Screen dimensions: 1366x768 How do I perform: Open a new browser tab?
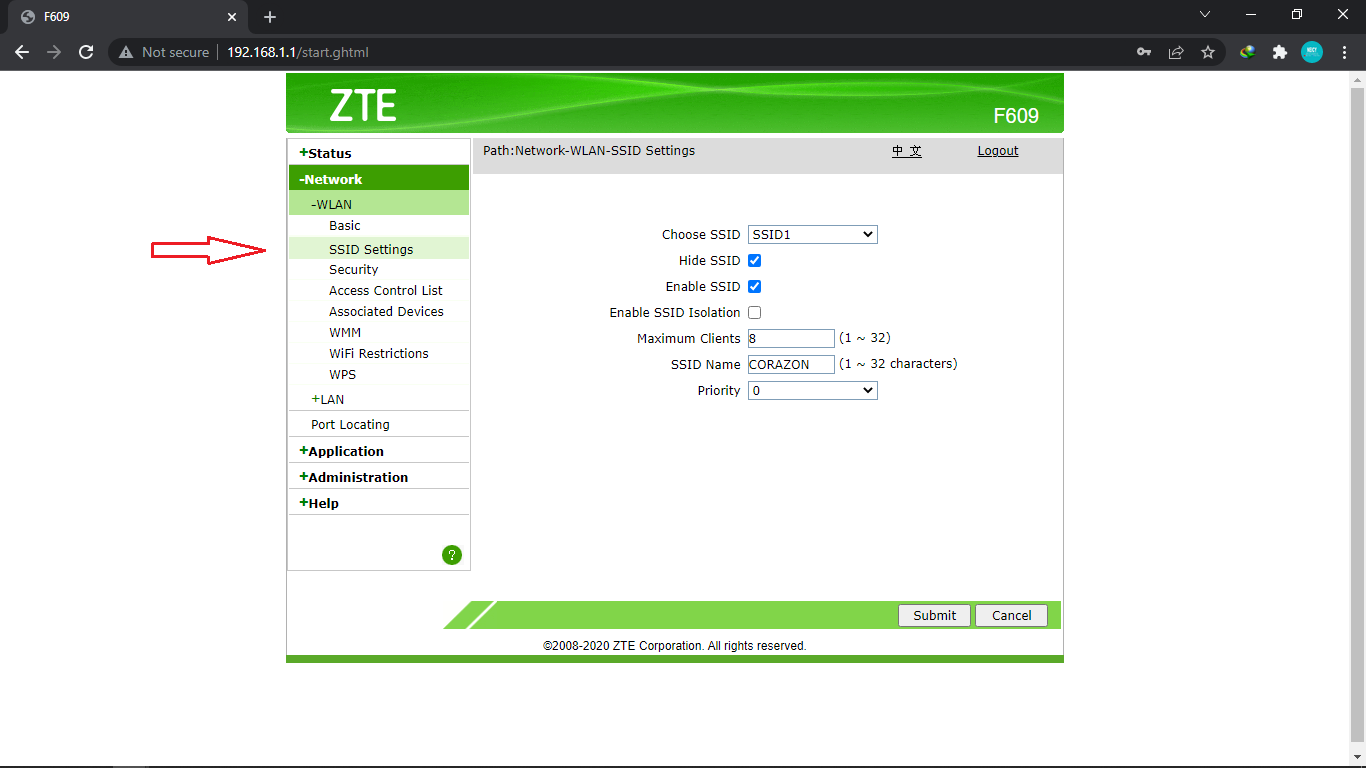tap(270, 17)
